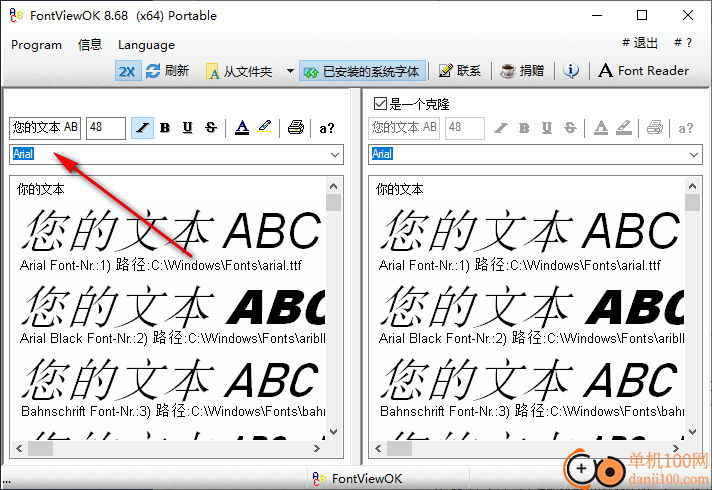
Task: Open the Program menu
Action: pyautogui.click(x=36, y=45)
